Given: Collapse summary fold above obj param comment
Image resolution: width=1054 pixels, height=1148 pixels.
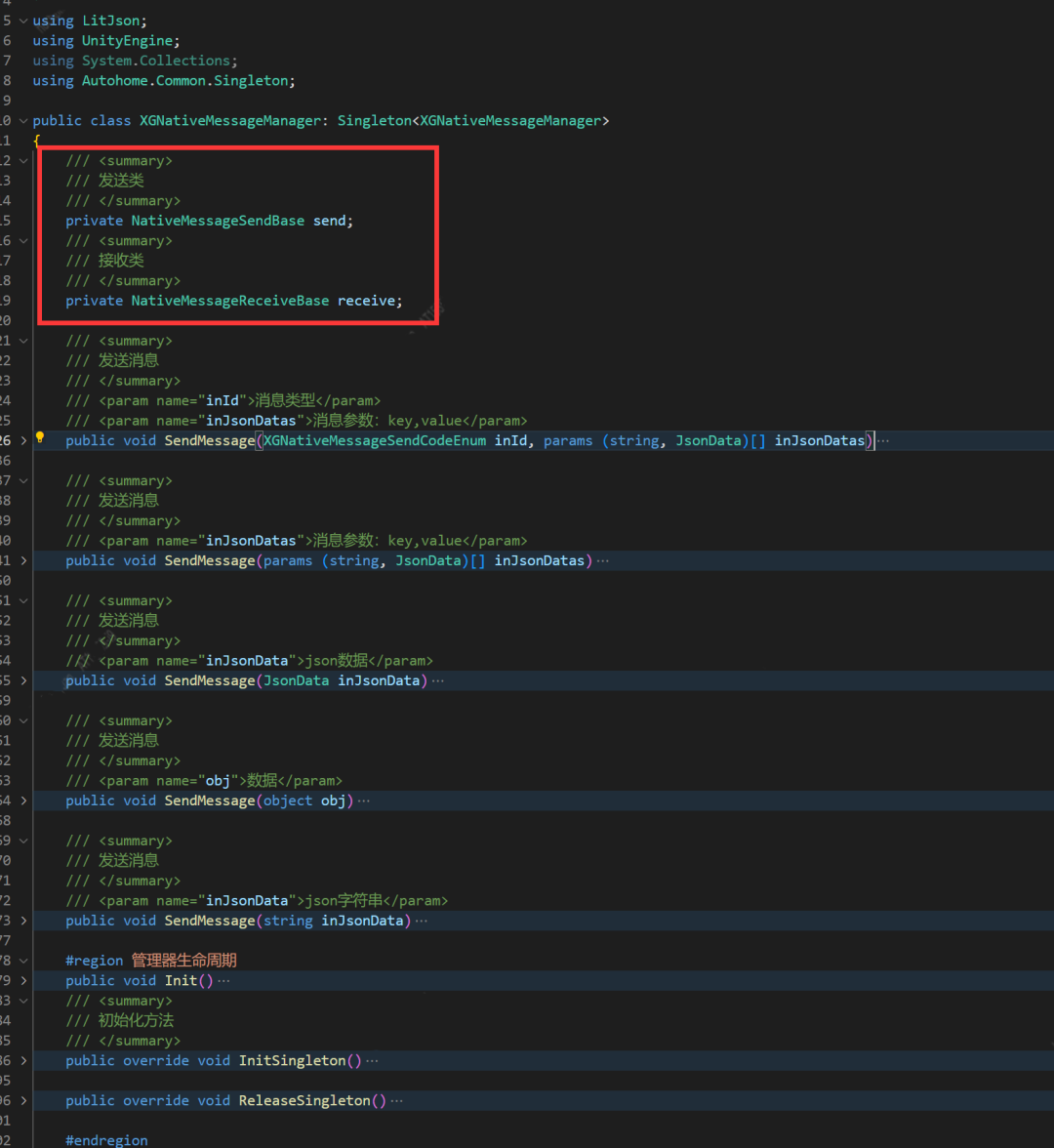Looking at the screenshot, I should coord(23,720).
